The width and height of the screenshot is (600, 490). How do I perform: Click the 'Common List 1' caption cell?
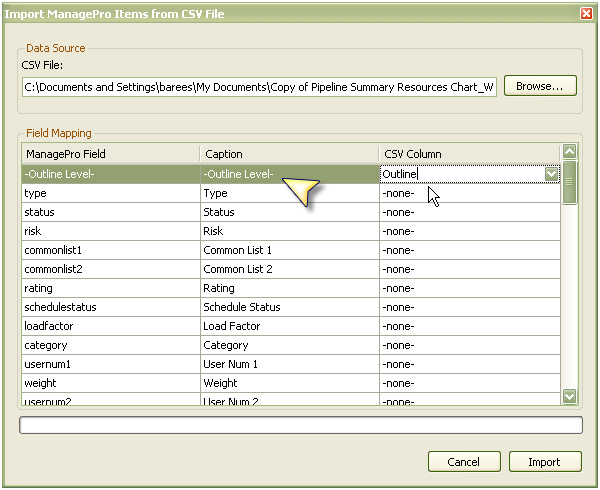coord(290,250)
